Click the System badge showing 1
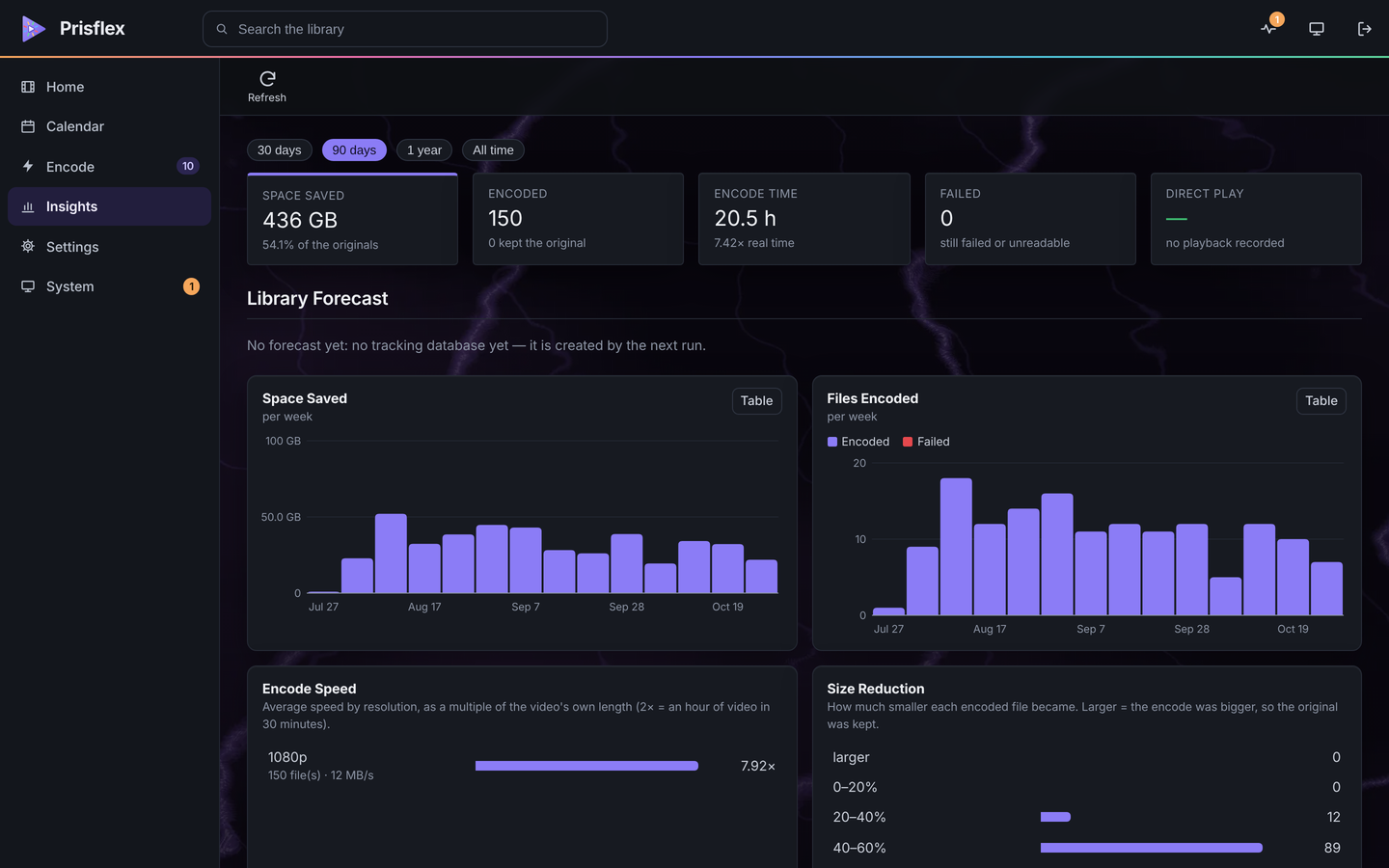The height and width of the screenshot is (868, 1389). (x=191, y=286)
